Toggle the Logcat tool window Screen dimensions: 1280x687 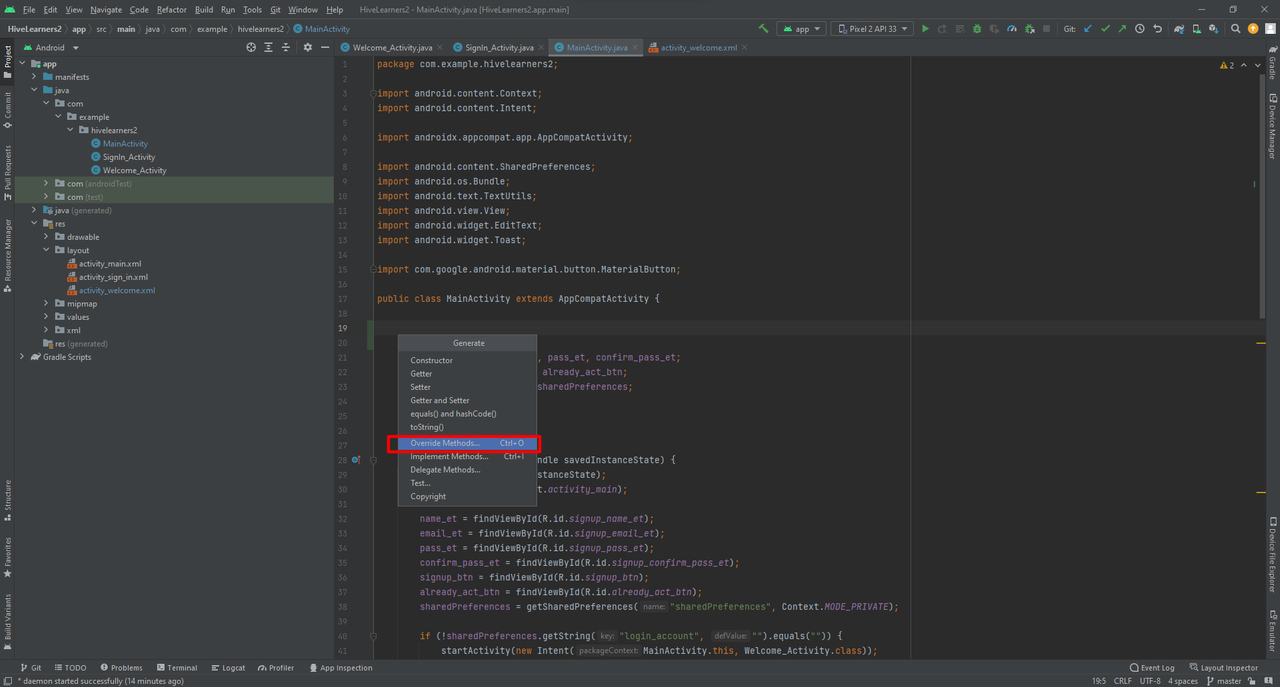tap(228, 668)
